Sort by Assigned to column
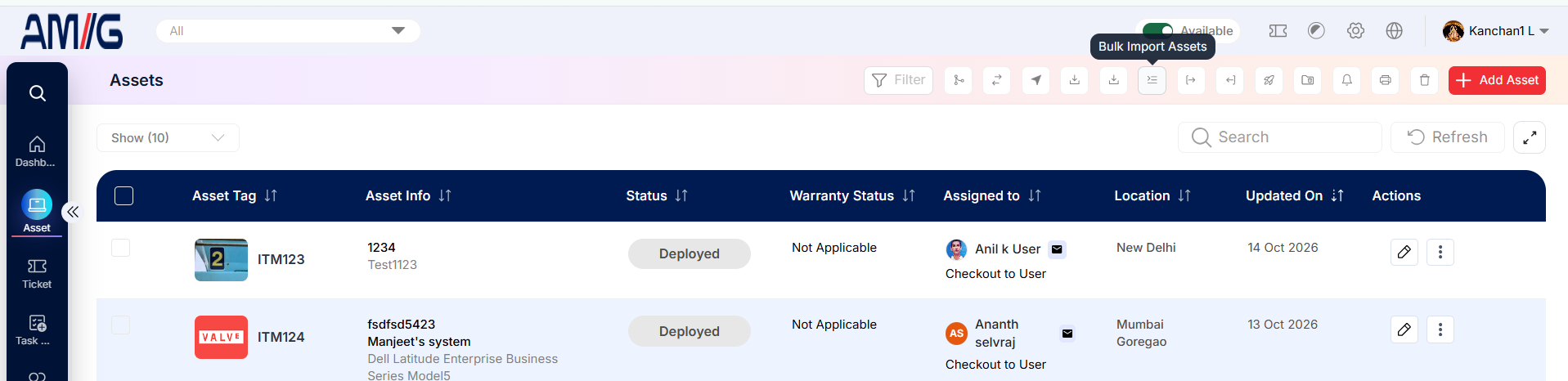Image resolution: width=1568 pixels, height=381 pixels. 1035,196
